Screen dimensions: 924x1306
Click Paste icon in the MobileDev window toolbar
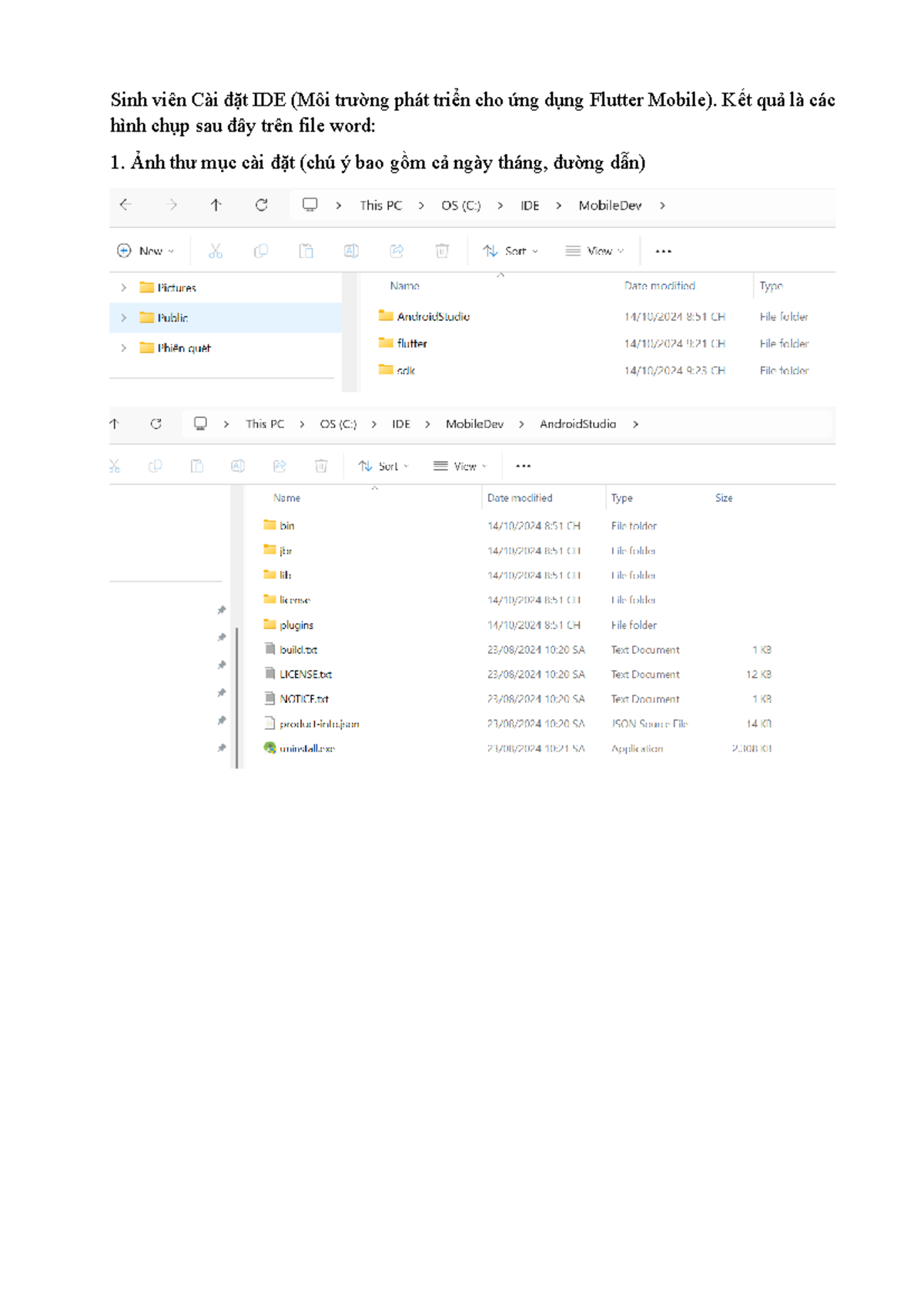point(306,251)
